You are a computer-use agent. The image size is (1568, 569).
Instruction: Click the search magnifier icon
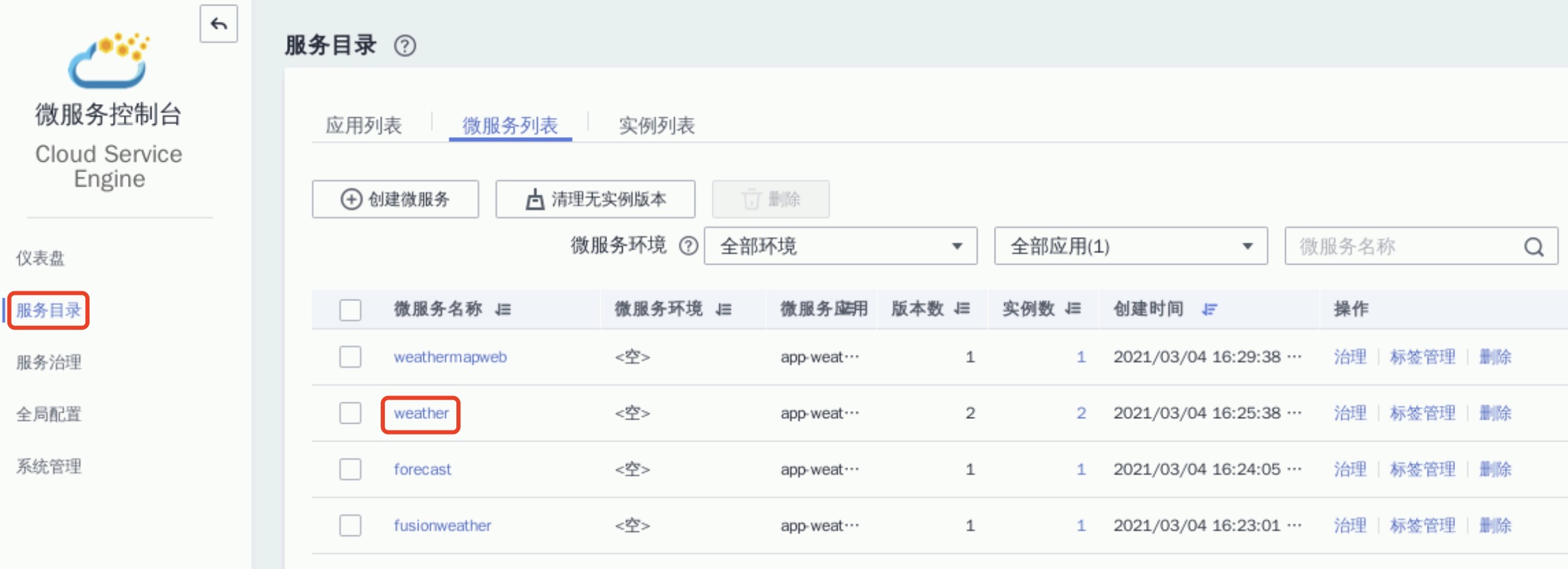pos(1534,247)
